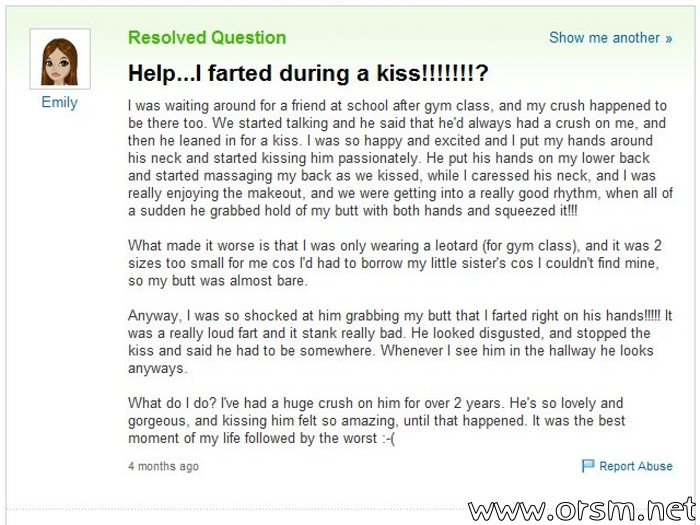This screenshot has height=525, width=700.
Task: Click the line beginning 'What do I do?'
Action: coord(375,403)
